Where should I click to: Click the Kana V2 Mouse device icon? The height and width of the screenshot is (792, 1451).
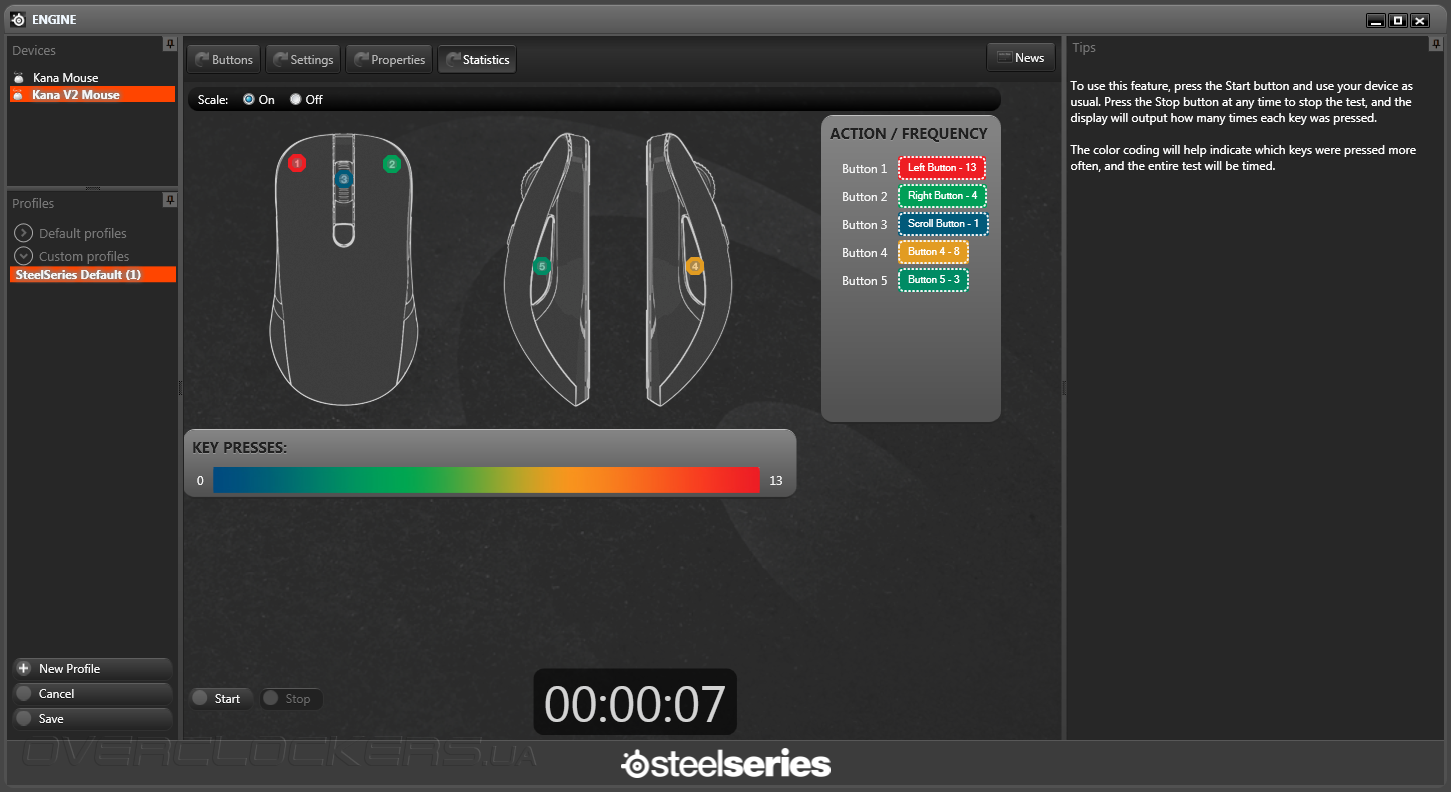click(18, 95)
